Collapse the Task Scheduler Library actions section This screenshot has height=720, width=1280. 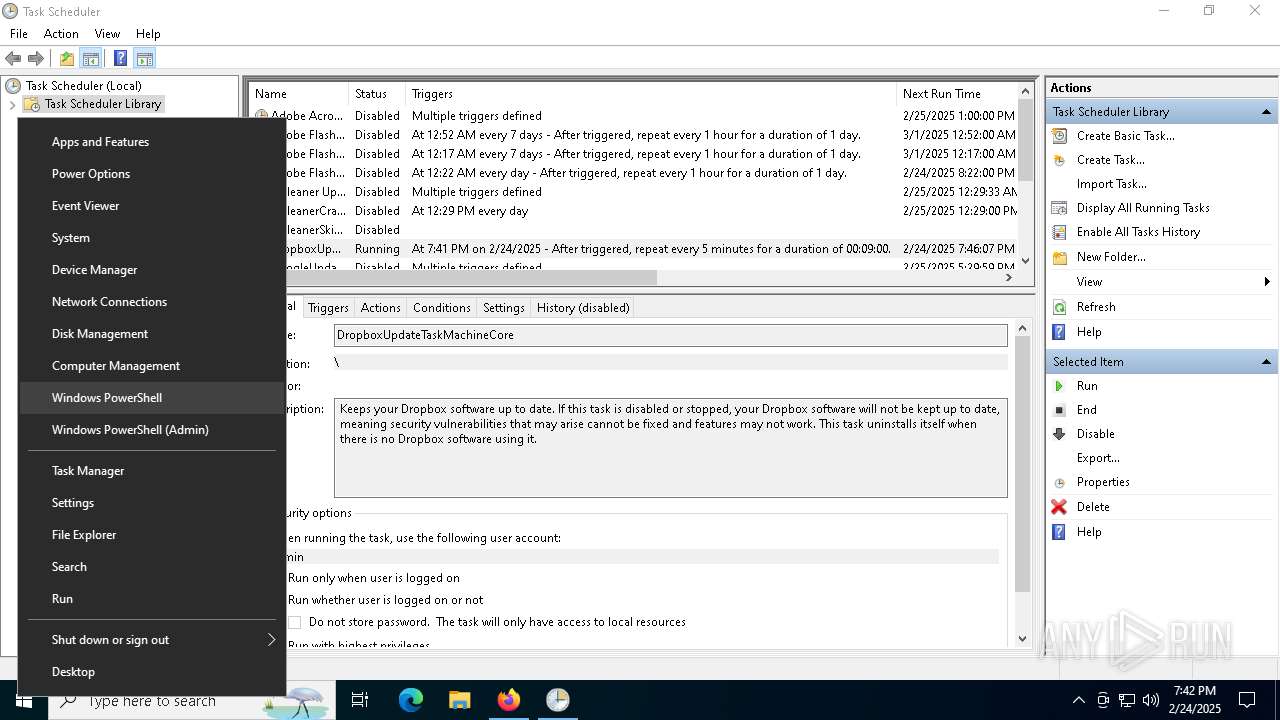pyautogui.click(x=1266, y=112)
